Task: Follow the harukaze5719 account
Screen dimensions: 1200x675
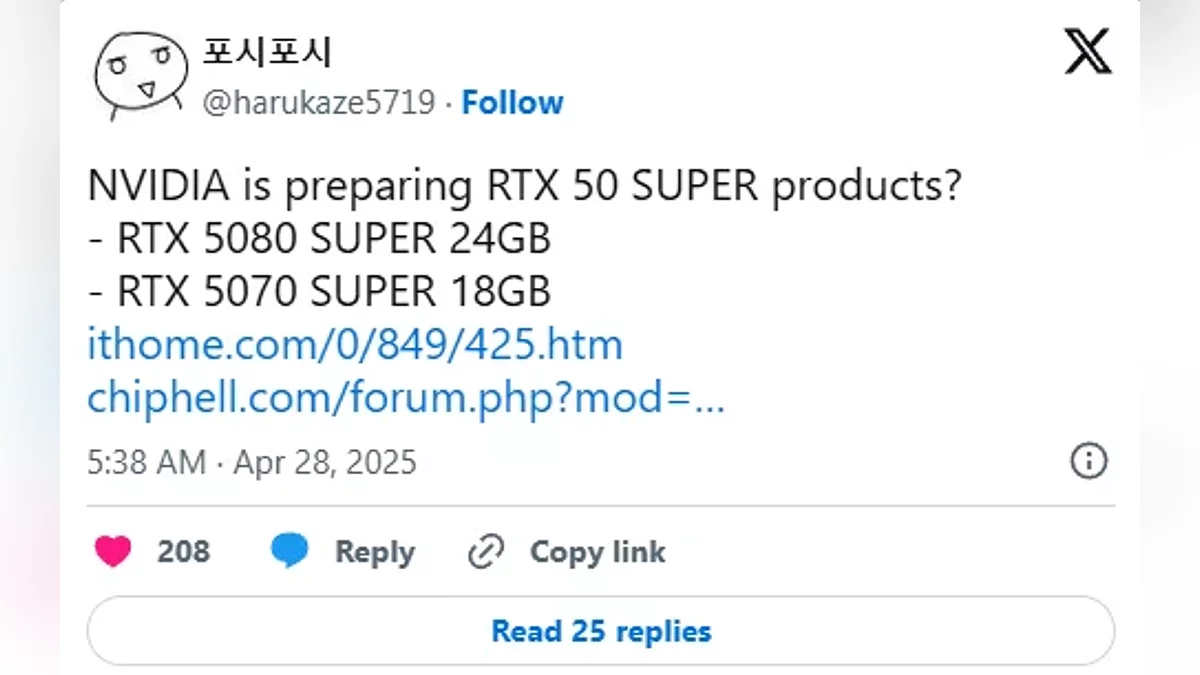Action: click(x=512, y=103)
